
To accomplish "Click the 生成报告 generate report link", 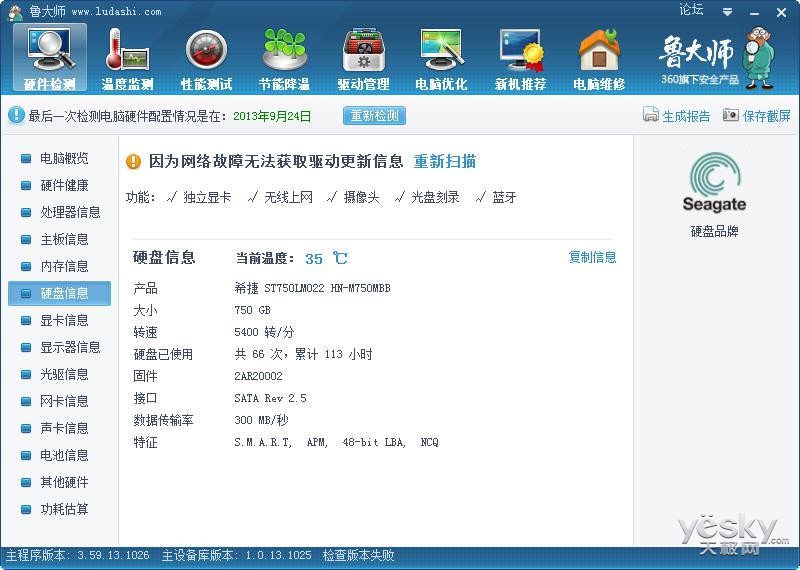I will (x=686, y=116).
